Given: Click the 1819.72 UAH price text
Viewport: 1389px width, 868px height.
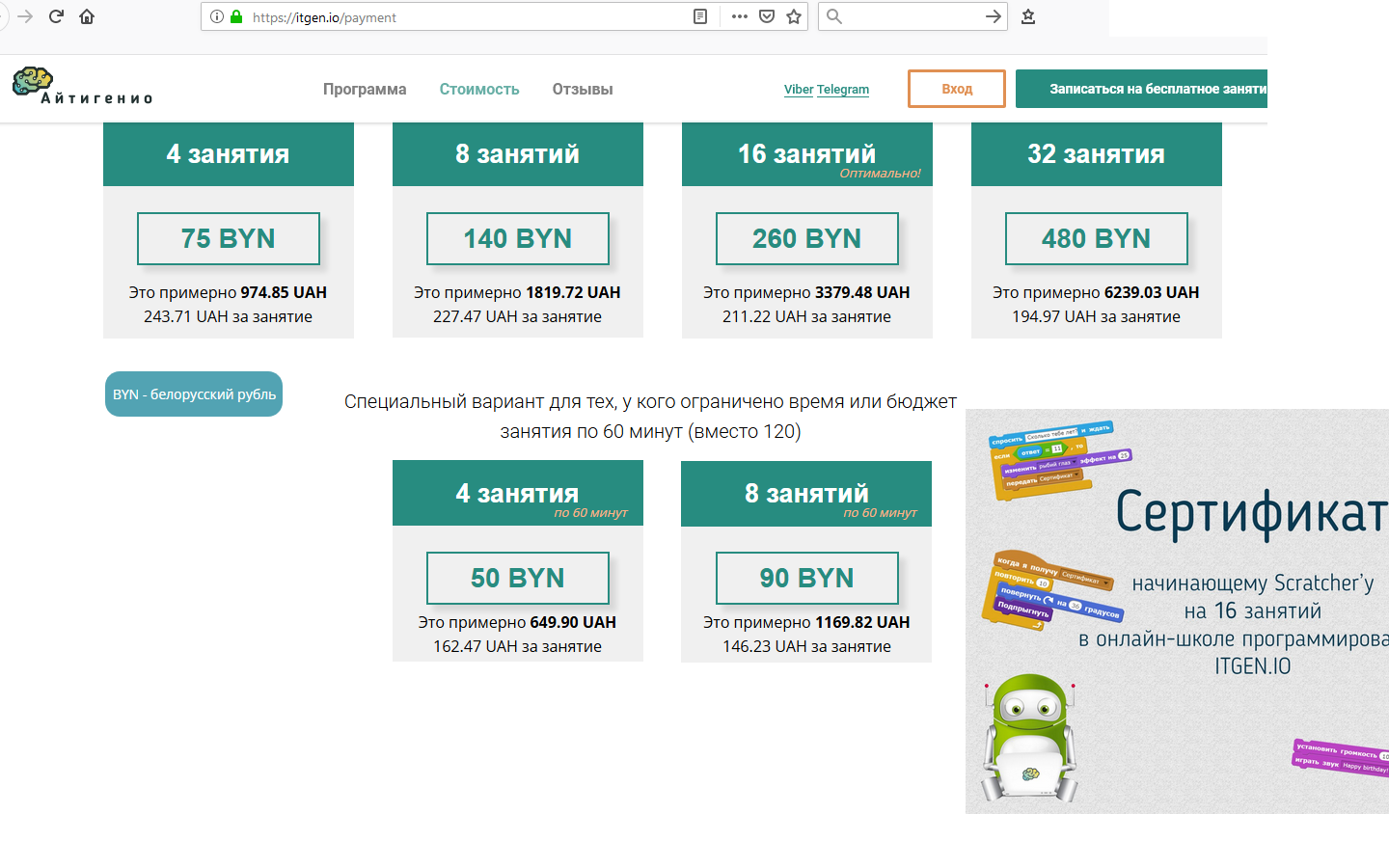Looking at the screenshot, I should tap(573, 292).
